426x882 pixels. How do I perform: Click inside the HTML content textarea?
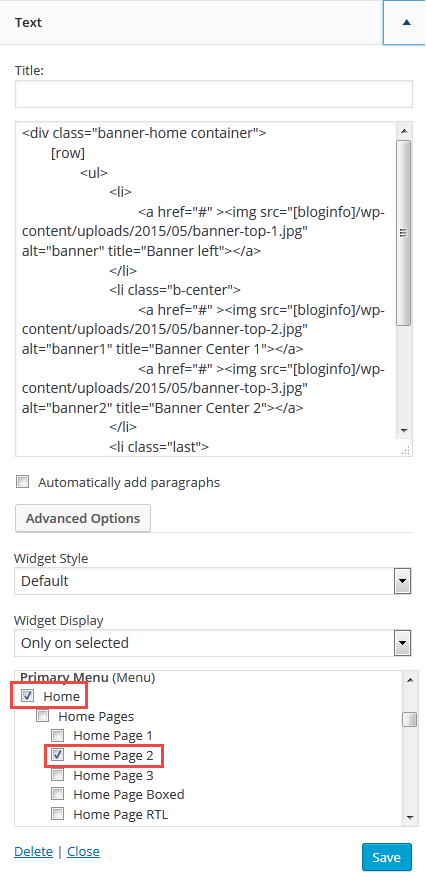click(206, 289)
